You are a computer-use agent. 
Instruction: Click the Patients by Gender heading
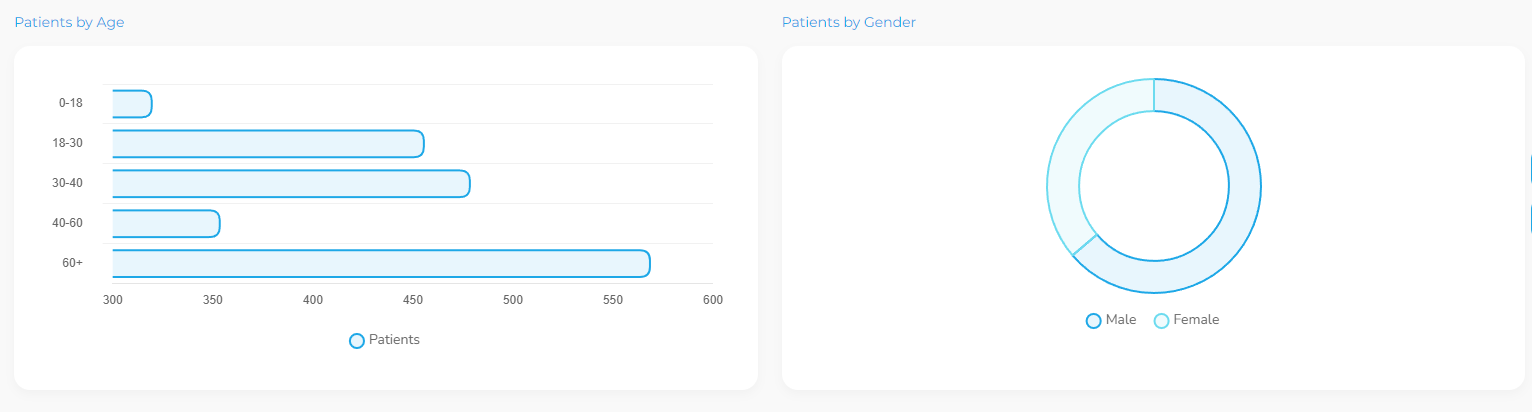point(849,22)
